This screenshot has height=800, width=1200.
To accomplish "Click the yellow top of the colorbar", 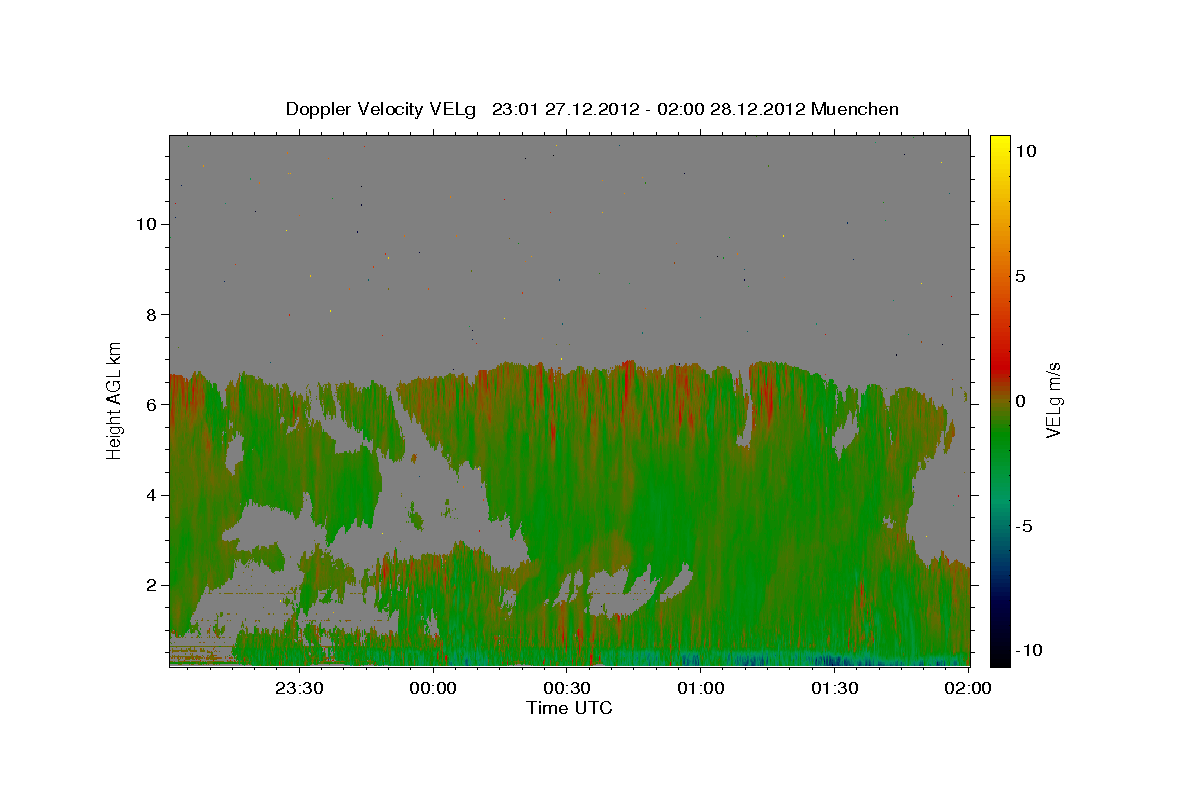I will coord(999,145).
